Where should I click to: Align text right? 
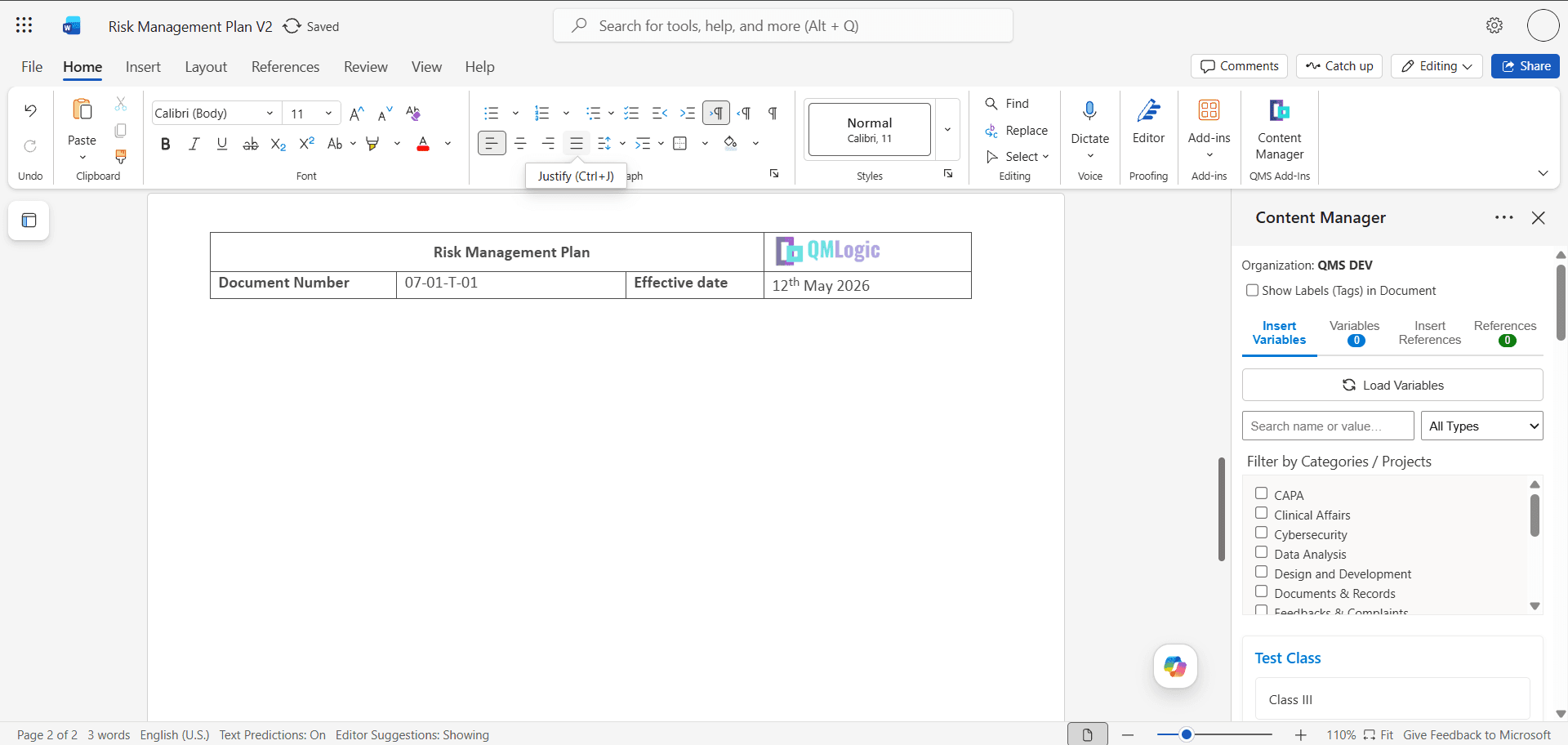point(548,144)
